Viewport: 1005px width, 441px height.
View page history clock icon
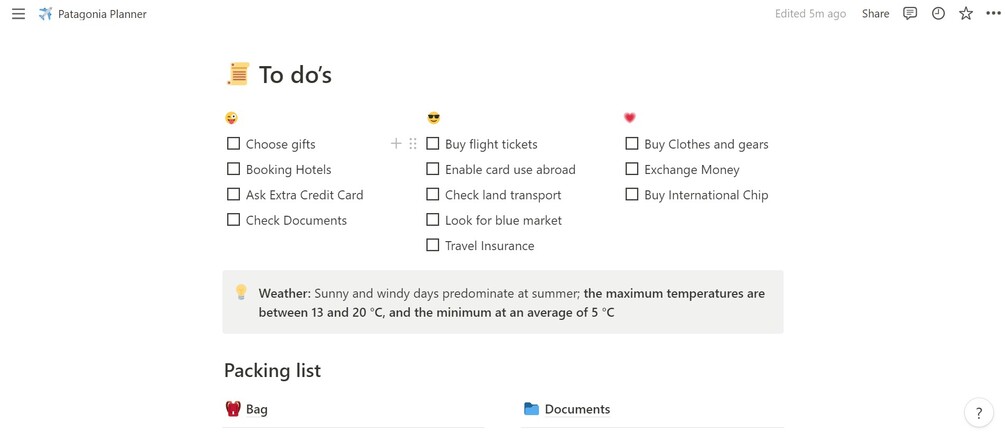pos(938,14)
